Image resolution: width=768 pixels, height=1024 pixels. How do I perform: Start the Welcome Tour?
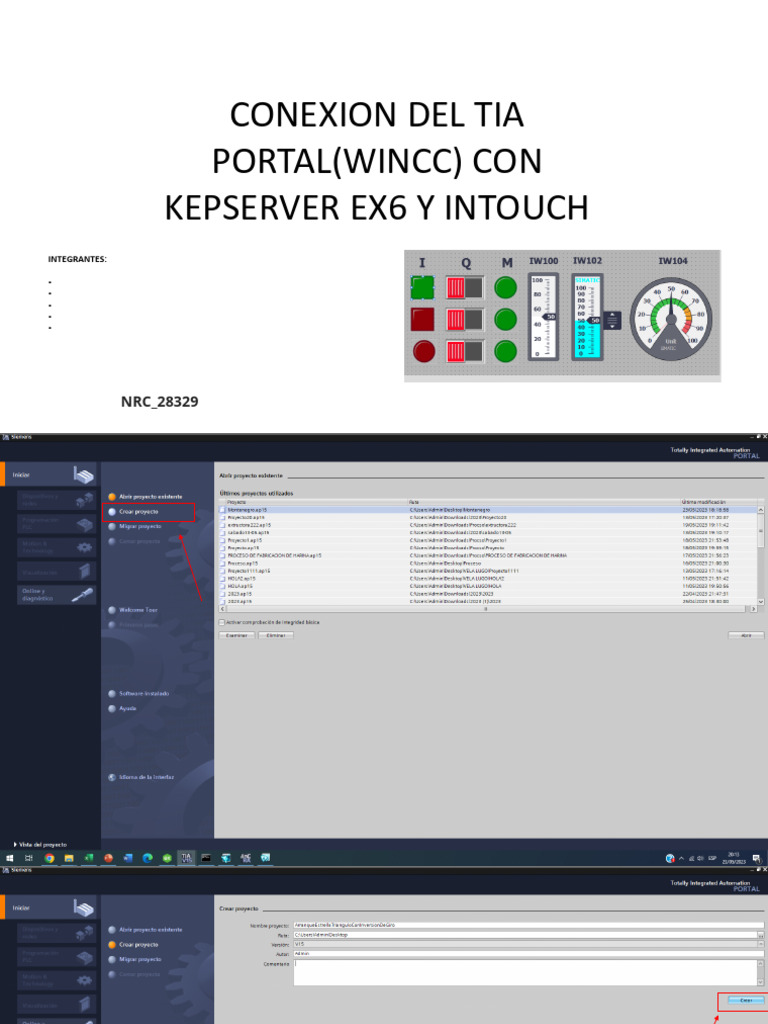(x=133, y=610)
